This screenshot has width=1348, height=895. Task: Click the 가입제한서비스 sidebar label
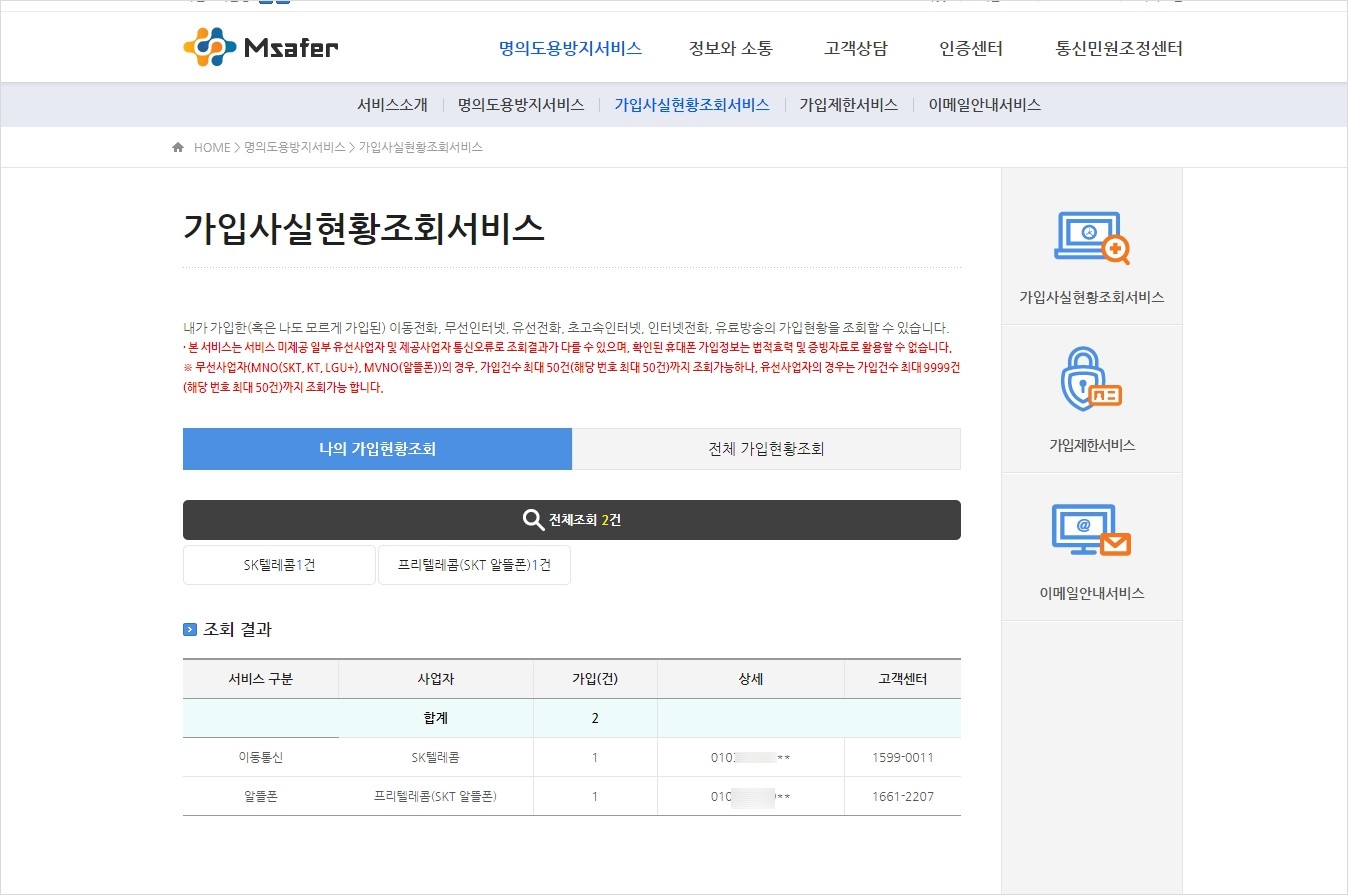[1092, 445]
